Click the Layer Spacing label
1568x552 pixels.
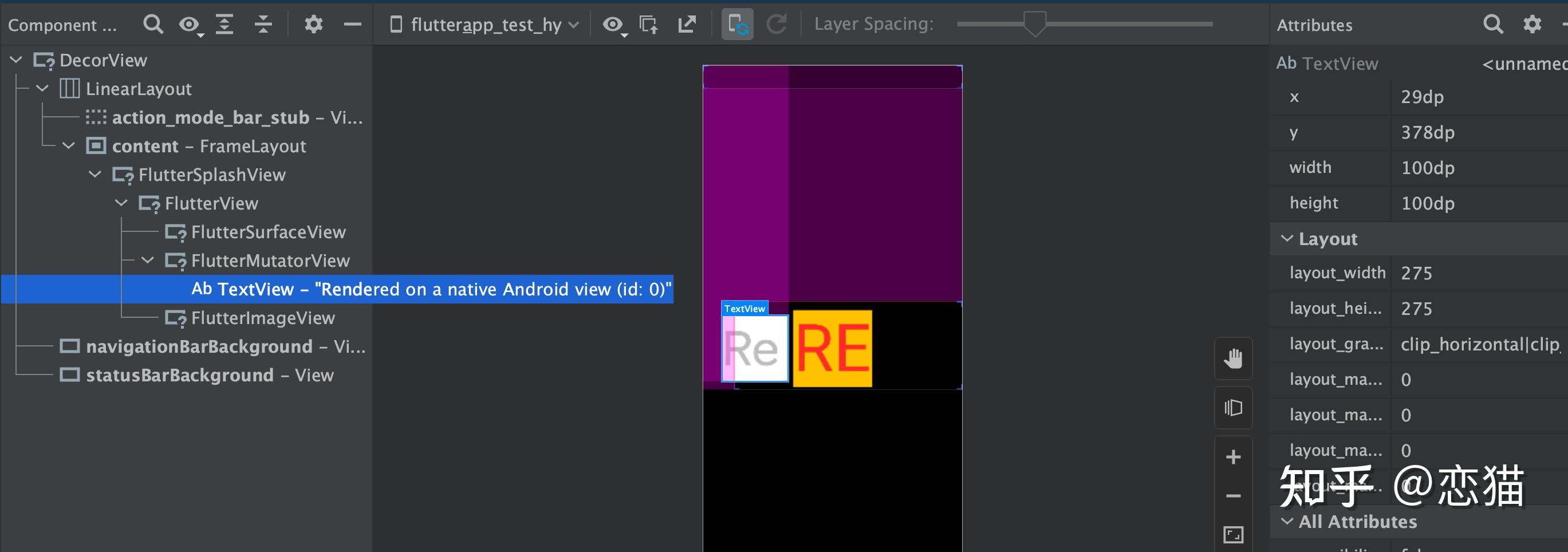(873, 25)
